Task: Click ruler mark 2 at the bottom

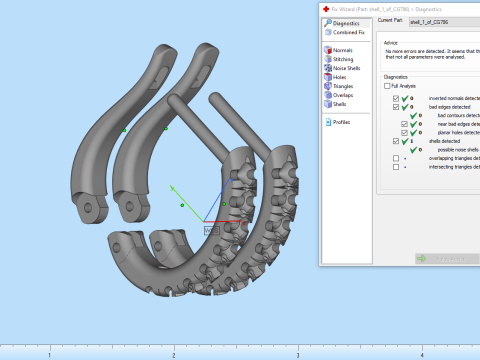Action: pyautogui.click(x=174, y=355)
